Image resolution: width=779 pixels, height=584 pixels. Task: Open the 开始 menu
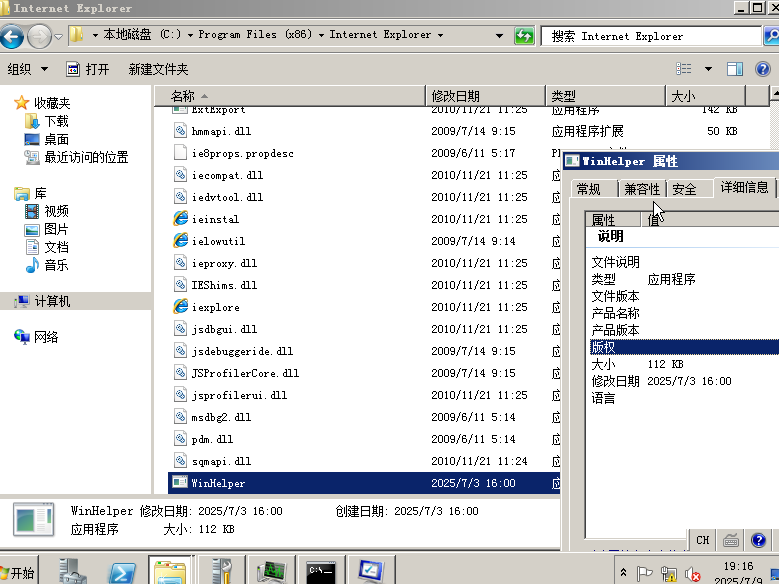click(x=18, y=572)
